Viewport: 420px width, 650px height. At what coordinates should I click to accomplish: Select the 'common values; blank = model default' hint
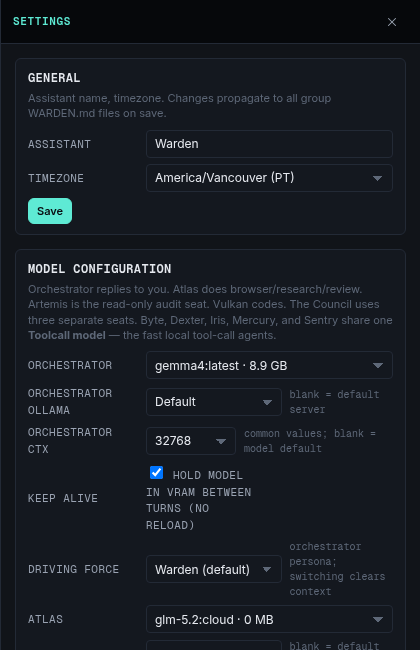coord(310,441)
